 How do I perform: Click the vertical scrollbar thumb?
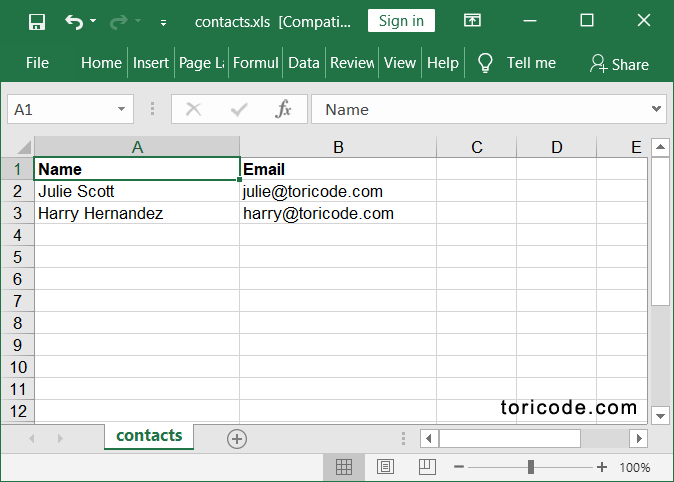(x=660, y=231)
